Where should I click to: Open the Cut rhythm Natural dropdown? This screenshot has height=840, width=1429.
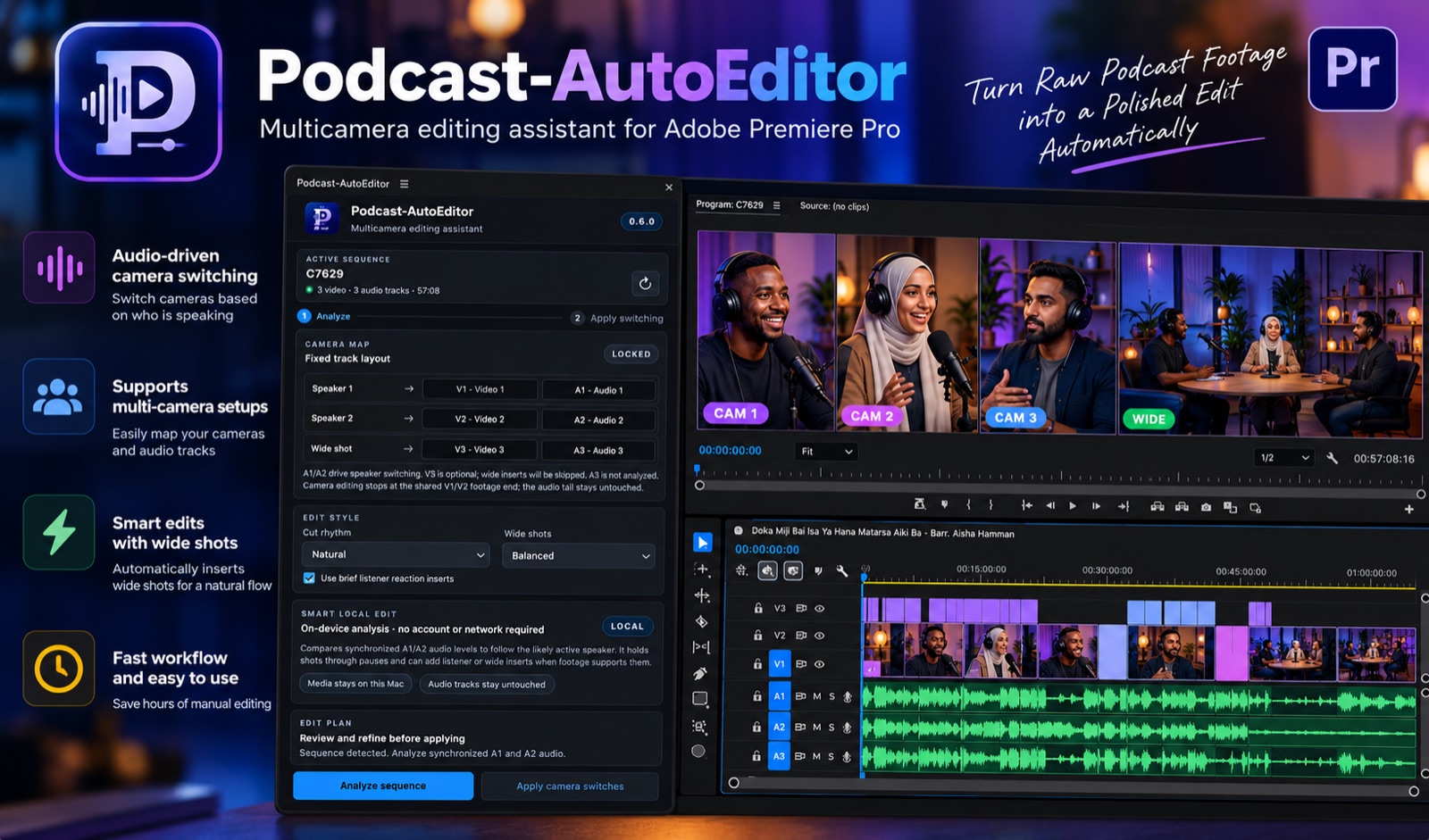pyautogui.click(x=396, y=555)
